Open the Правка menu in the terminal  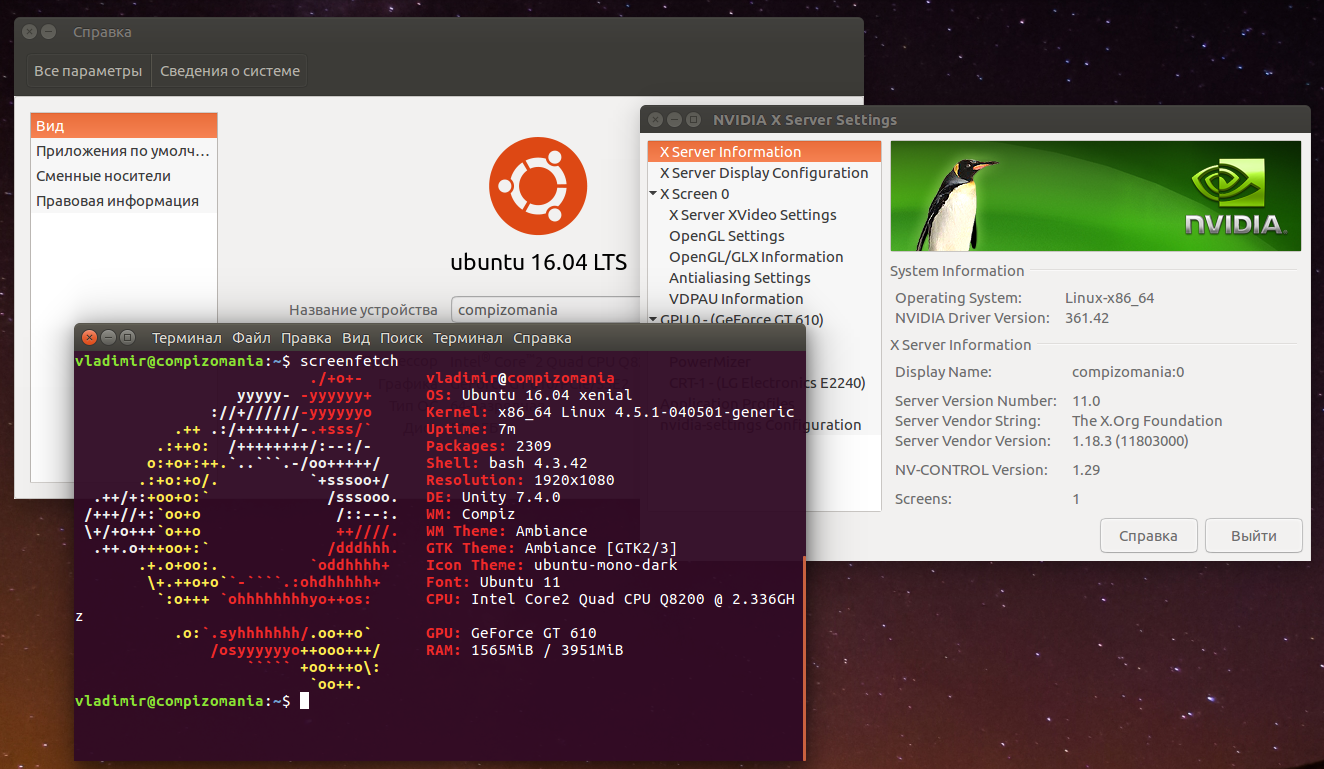[x=306, y=338]
